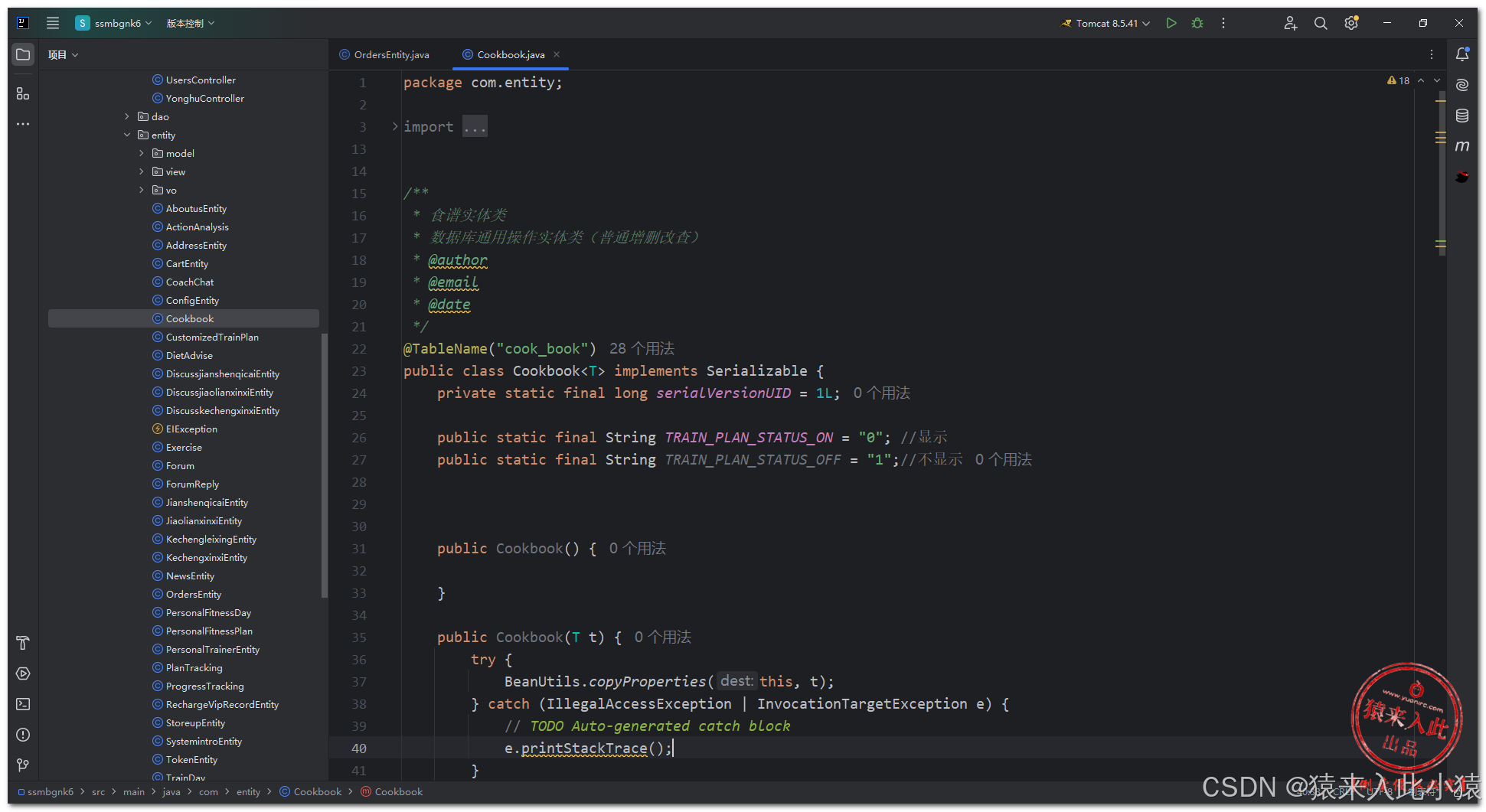Click breadcrumb 'src'
The height and width of the screenshot is (812, 1486).
(98, 791)
